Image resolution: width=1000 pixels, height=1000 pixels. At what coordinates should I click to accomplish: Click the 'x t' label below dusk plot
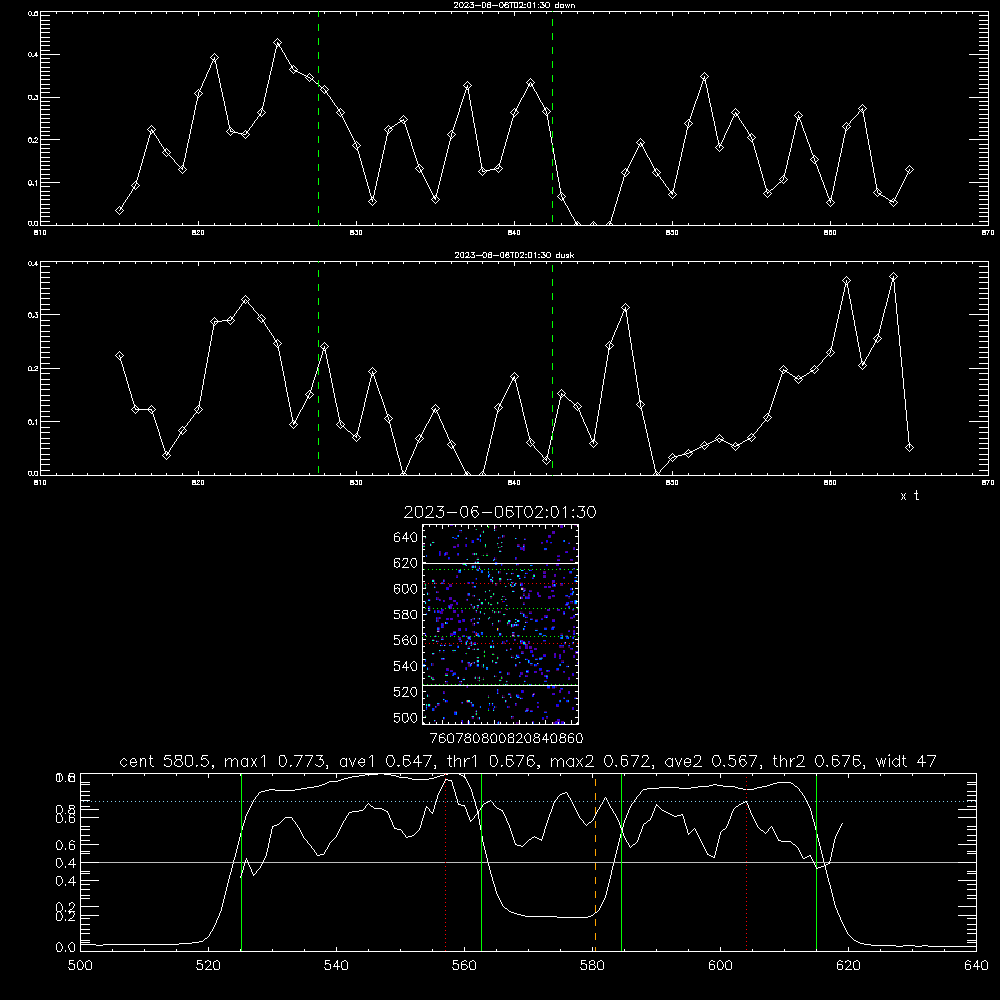point(909,496)
